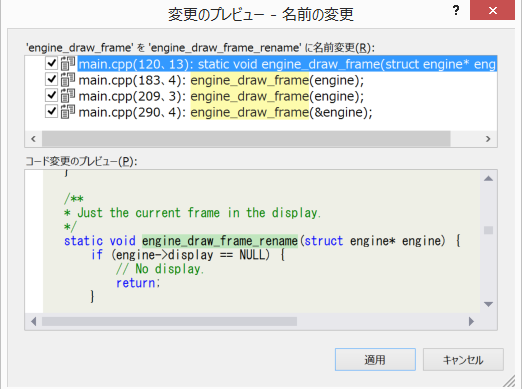
Task: Click the 'Just the current frame' comment line
Action: click(192, 213)
